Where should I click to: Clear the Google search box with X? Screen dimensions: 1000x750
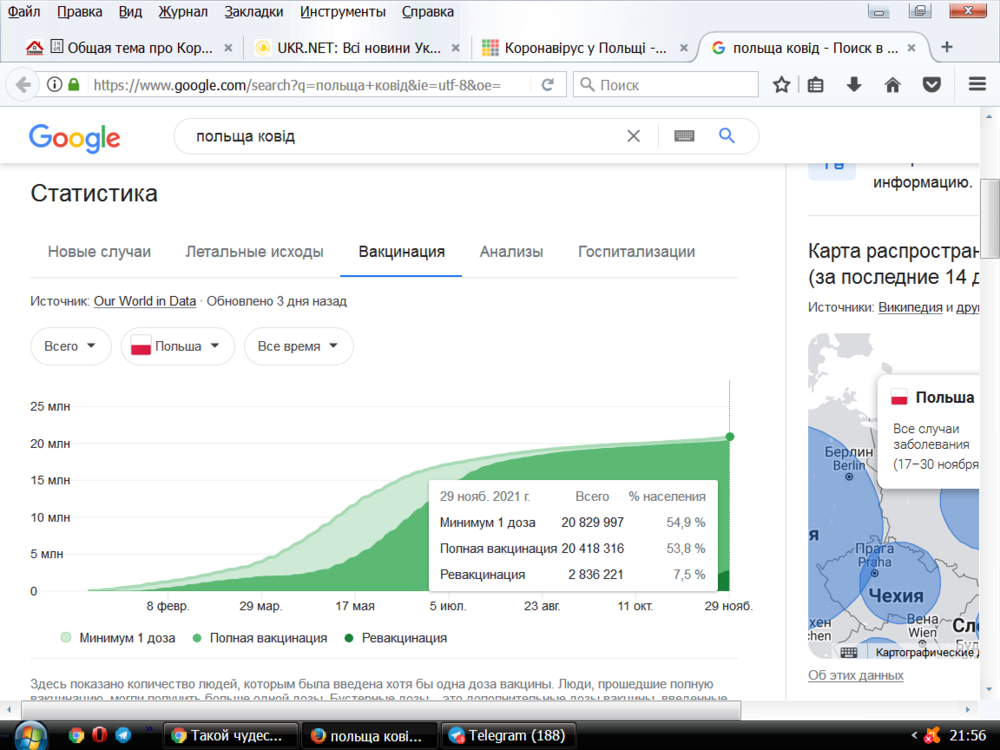click(633, 136)
